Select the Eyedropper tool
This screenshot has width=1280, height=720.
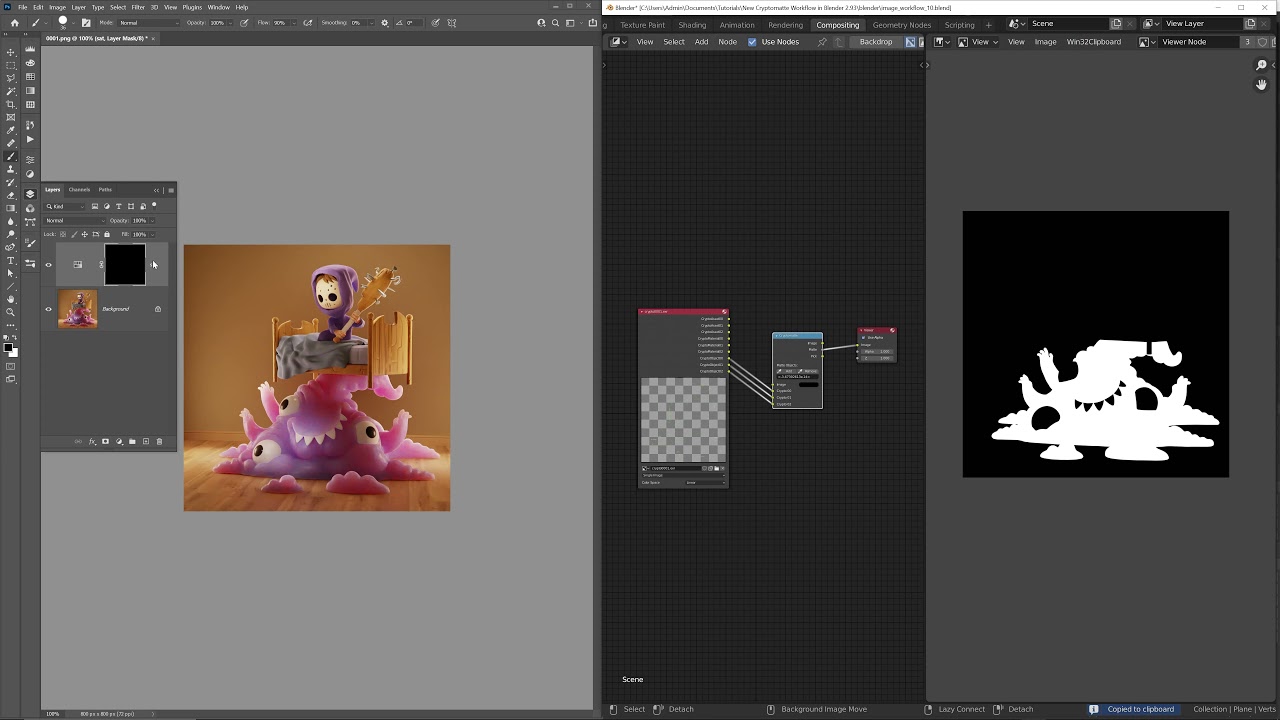pyautogui.click(x=10, y=130)
